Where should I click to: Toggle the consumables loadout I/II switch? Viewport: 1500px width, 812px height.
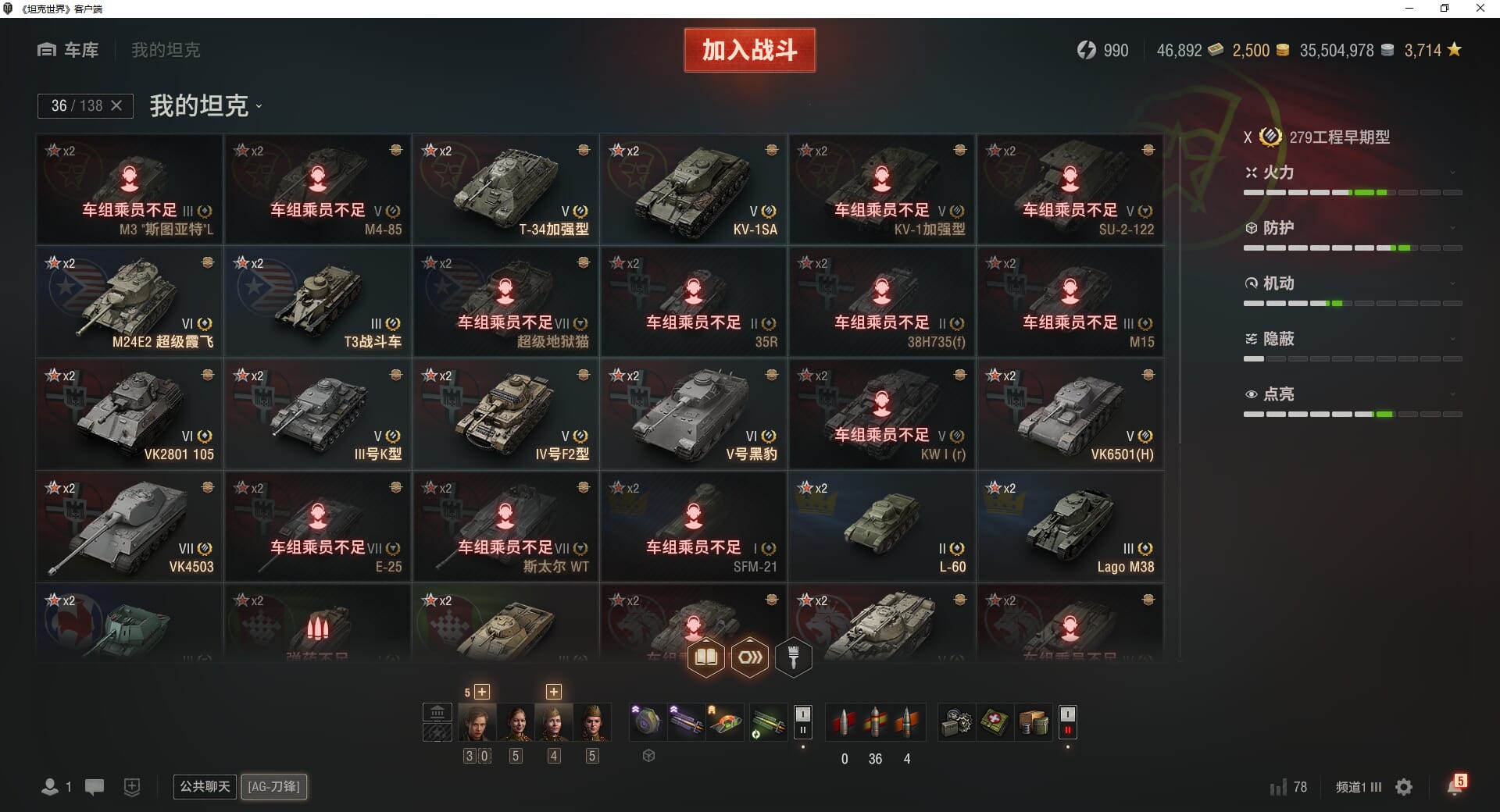[x=1067, y=722]
